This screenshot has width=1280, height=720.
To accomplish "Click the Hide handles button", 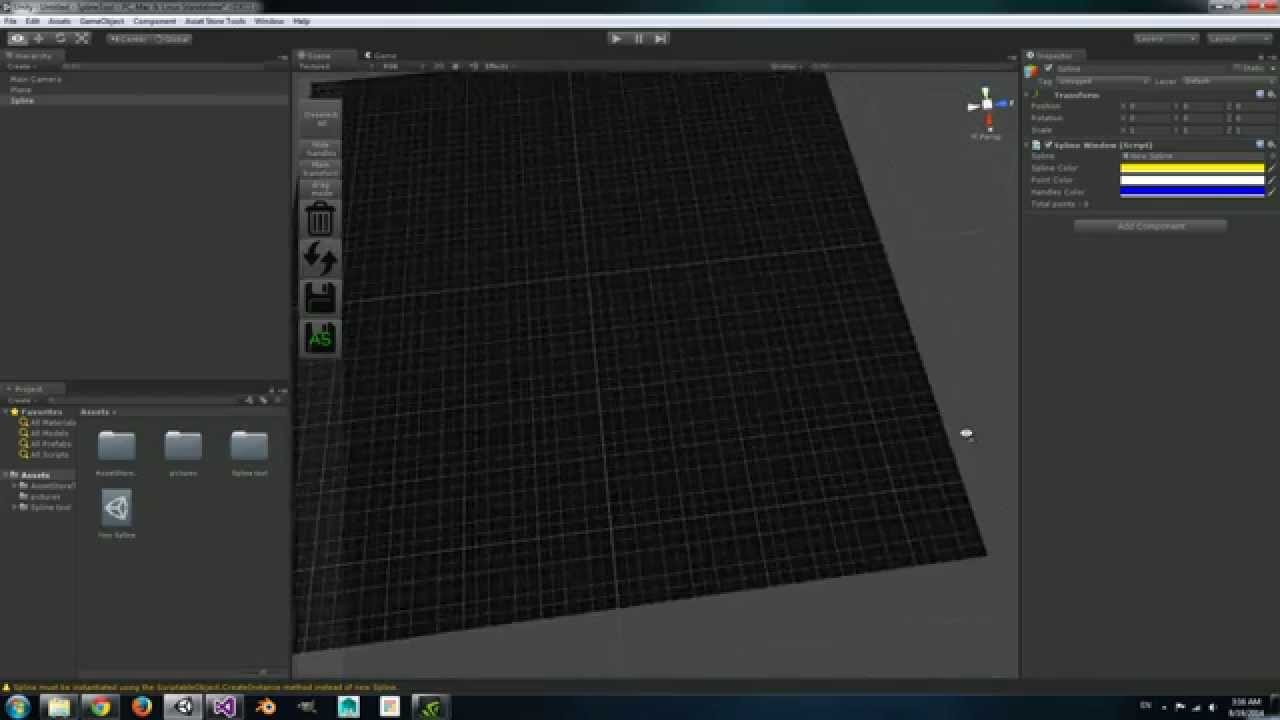I will click(320, 148).
